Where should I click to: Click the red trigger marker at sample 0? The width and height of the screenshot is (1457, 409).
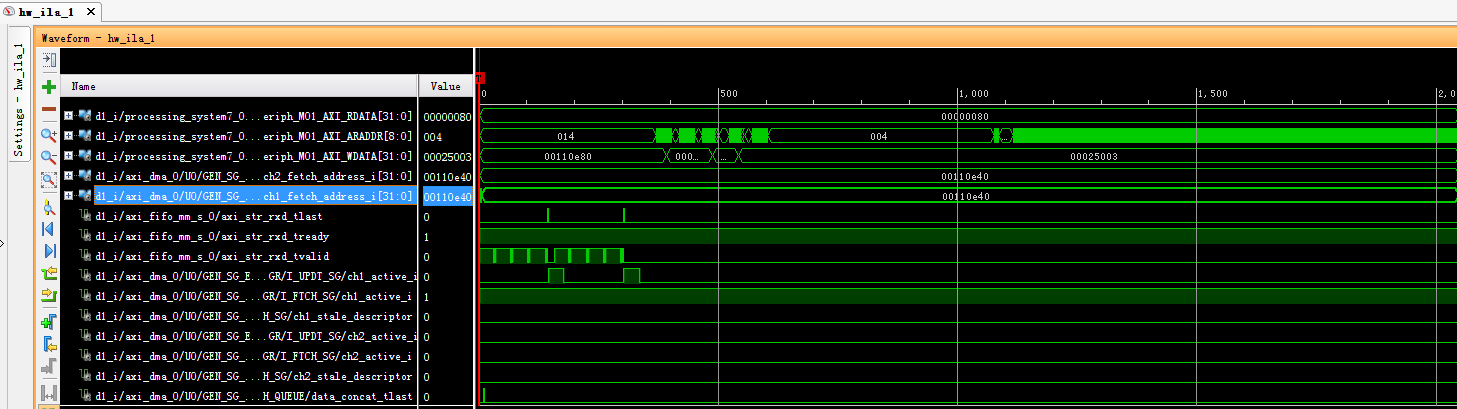point(480,77)
